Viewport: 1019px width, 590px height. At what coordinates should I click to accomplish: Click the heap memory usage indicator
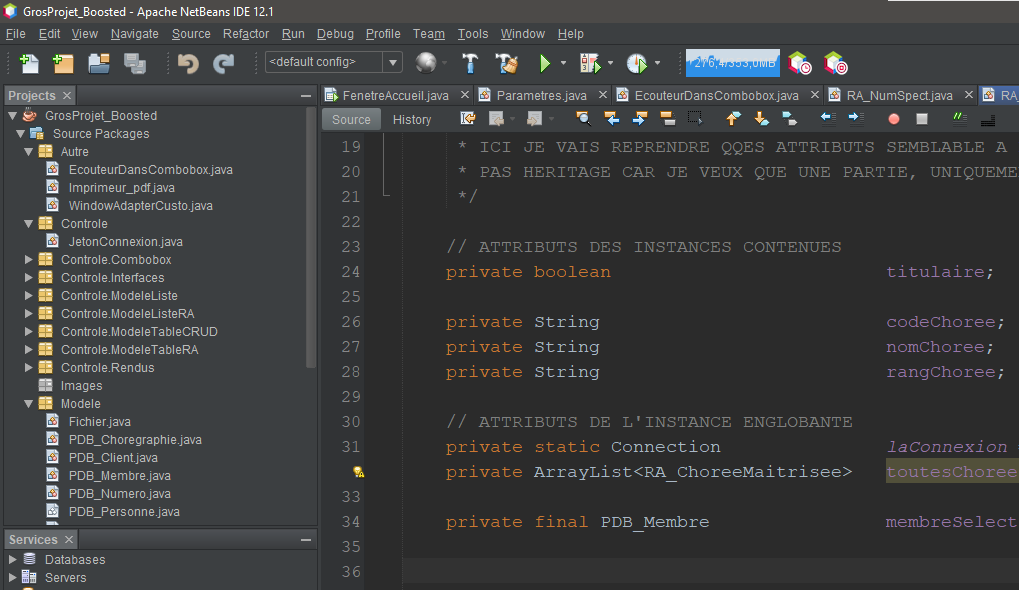733,62
